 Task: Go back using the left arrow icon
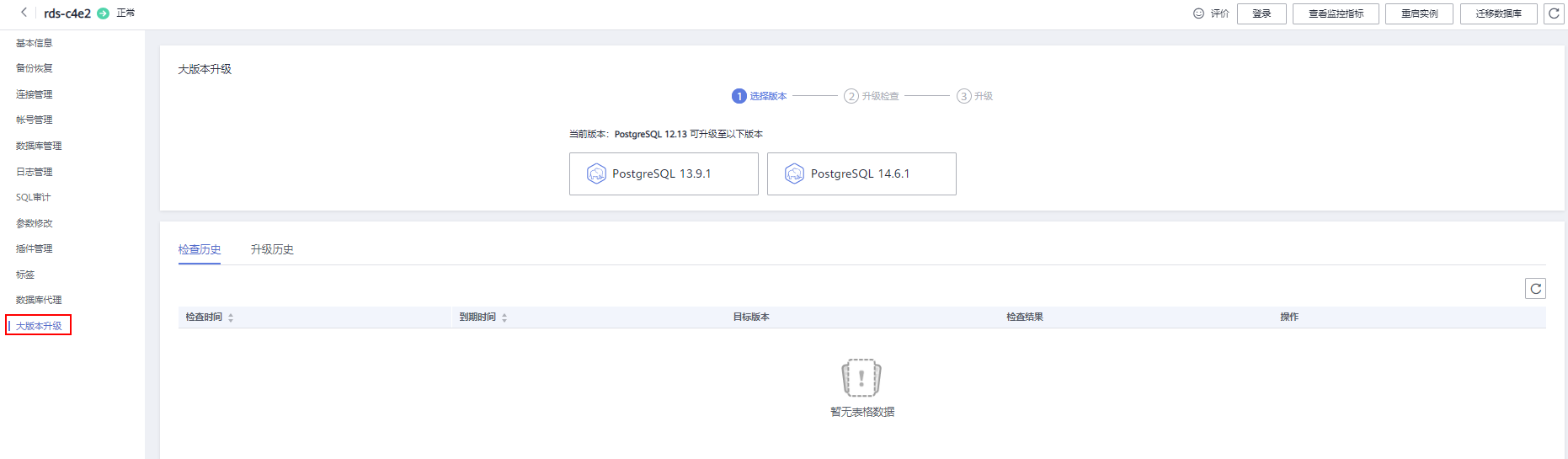coord(24,13)
